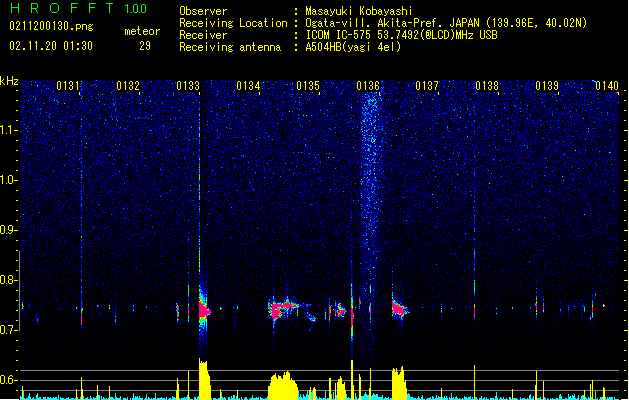629x400 pixels.
Task: Click the 1.0 kHz axis label
Action: (x=9, y=180)
